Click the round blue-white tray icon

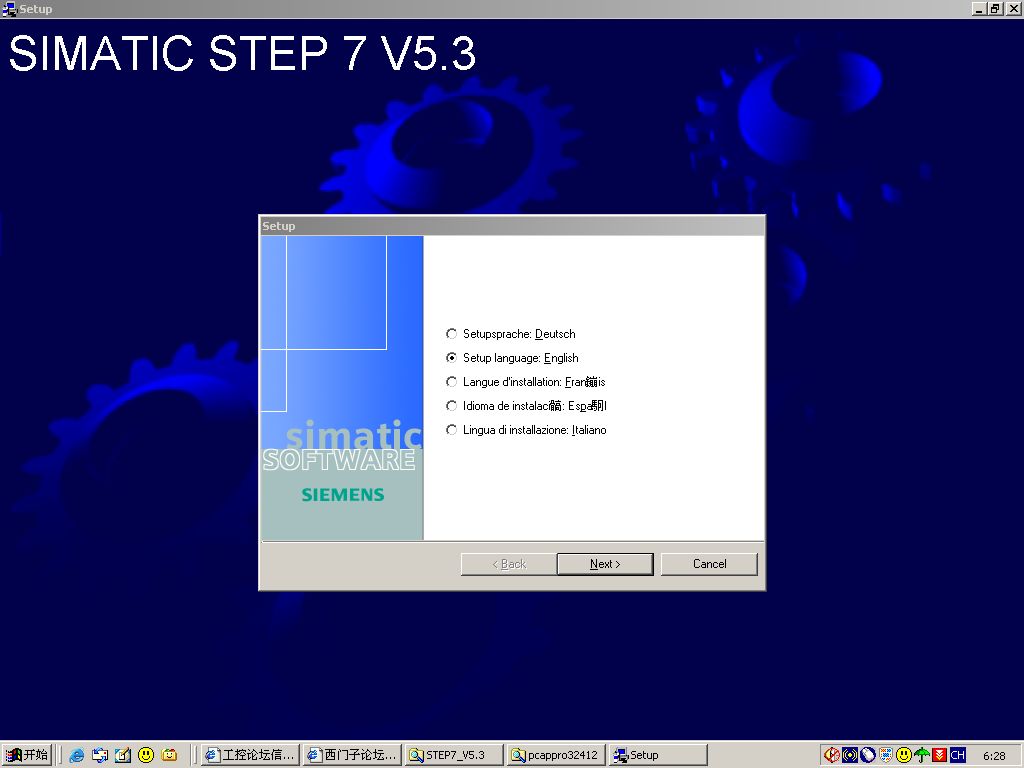coord(867,756)
